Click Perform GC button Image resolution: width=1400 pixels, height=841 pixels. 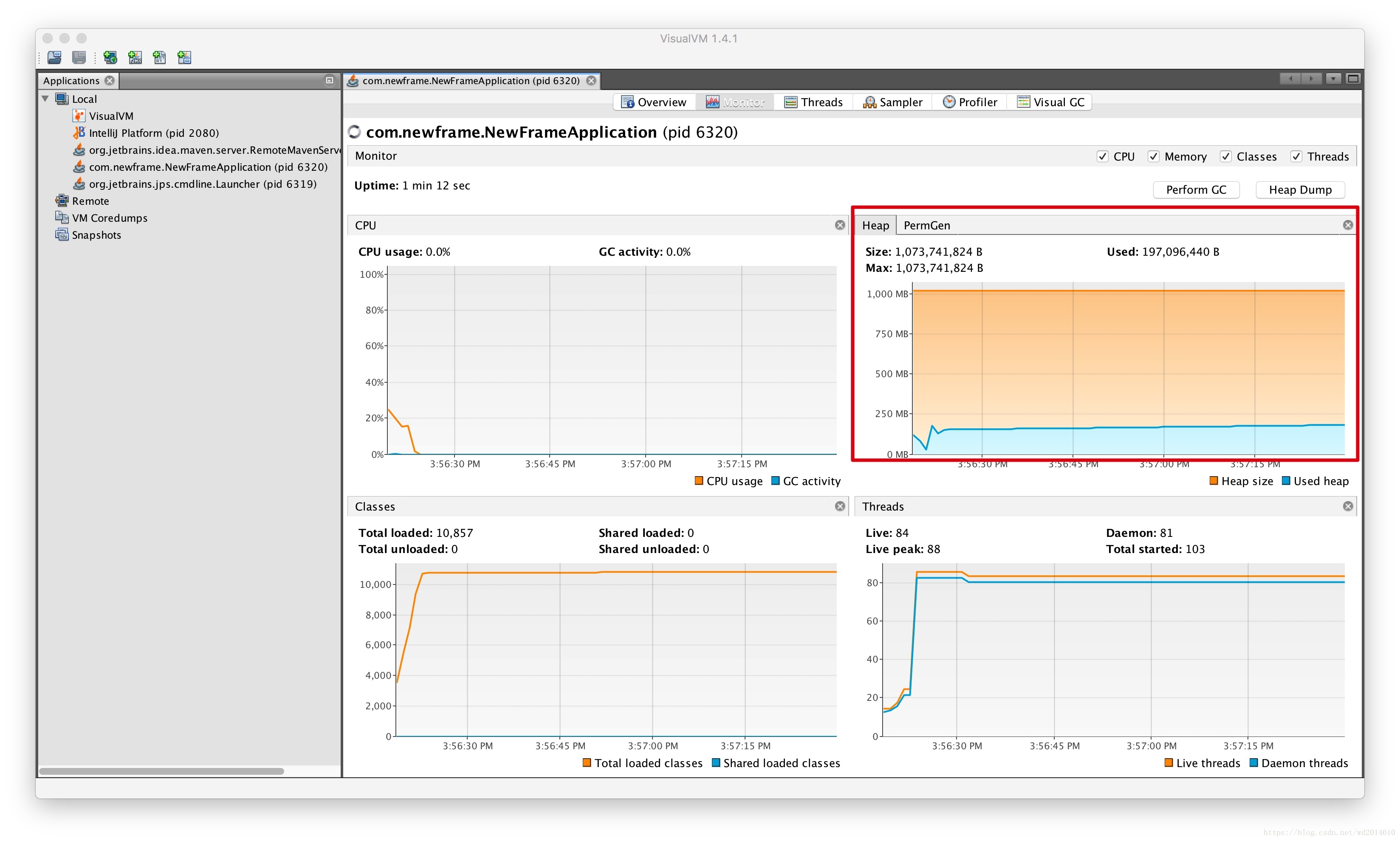click(1196, 189)
